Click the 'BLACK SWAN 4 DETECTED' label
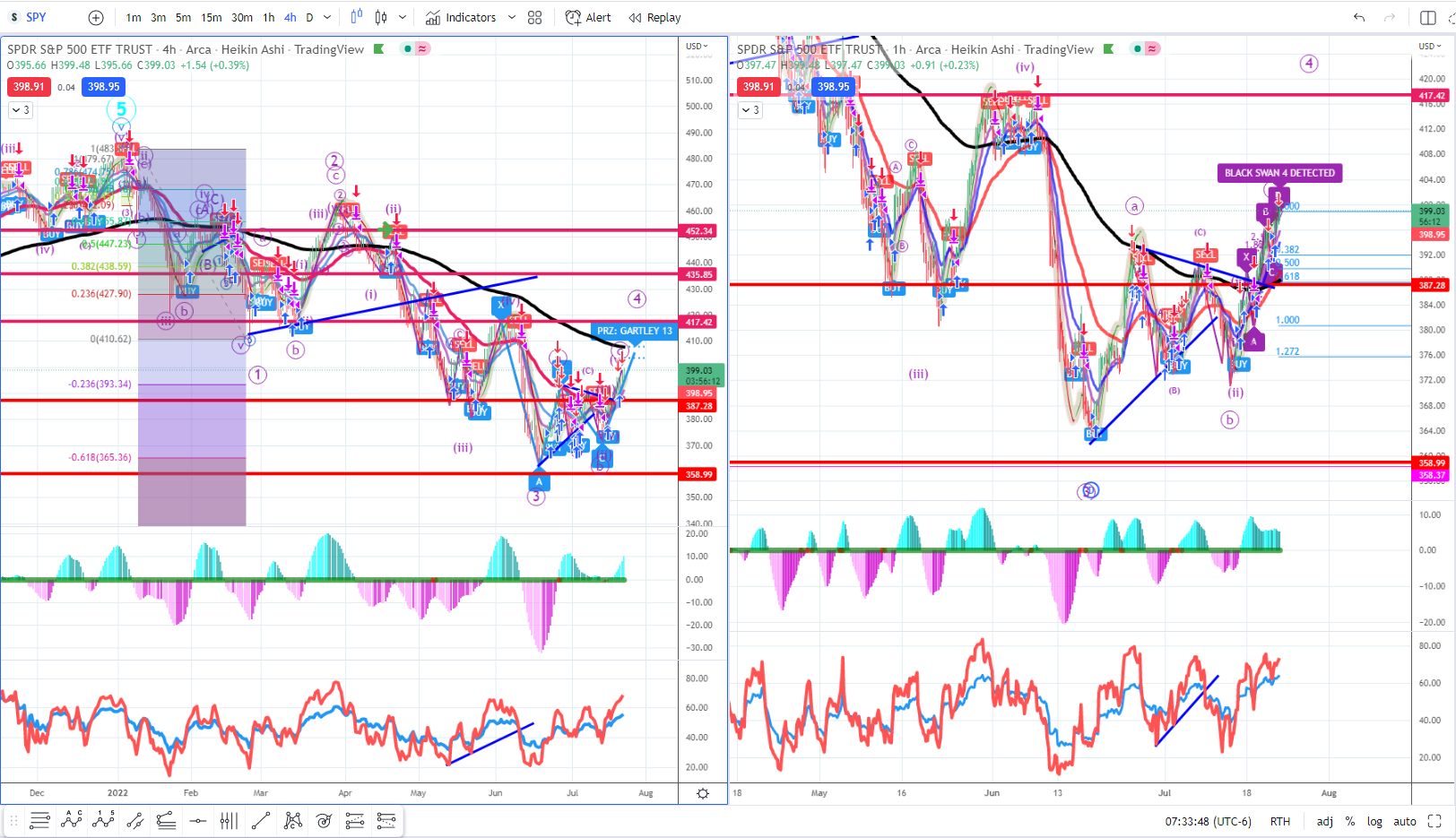The height and width of the screenshot is (838, 1456). [1279, 173]
